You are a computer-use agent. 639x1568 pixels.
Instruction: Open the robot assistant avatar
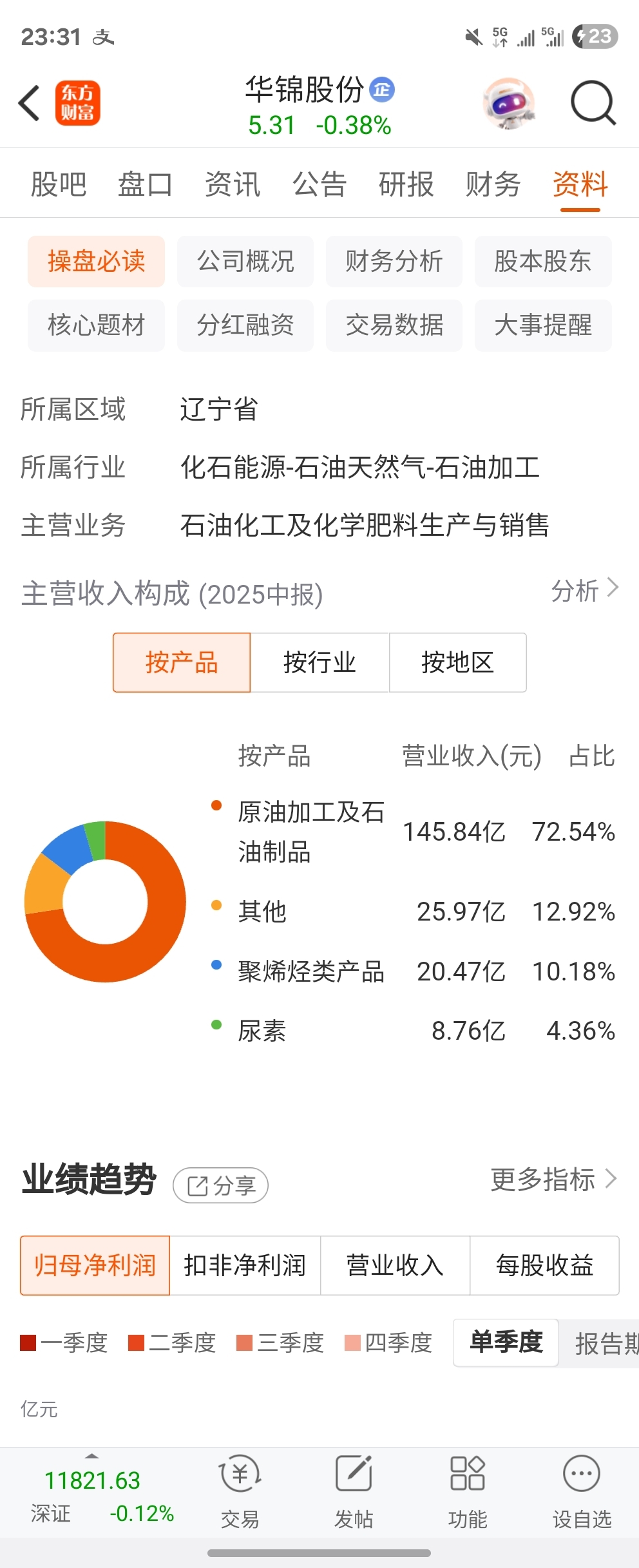pos(509,103)
